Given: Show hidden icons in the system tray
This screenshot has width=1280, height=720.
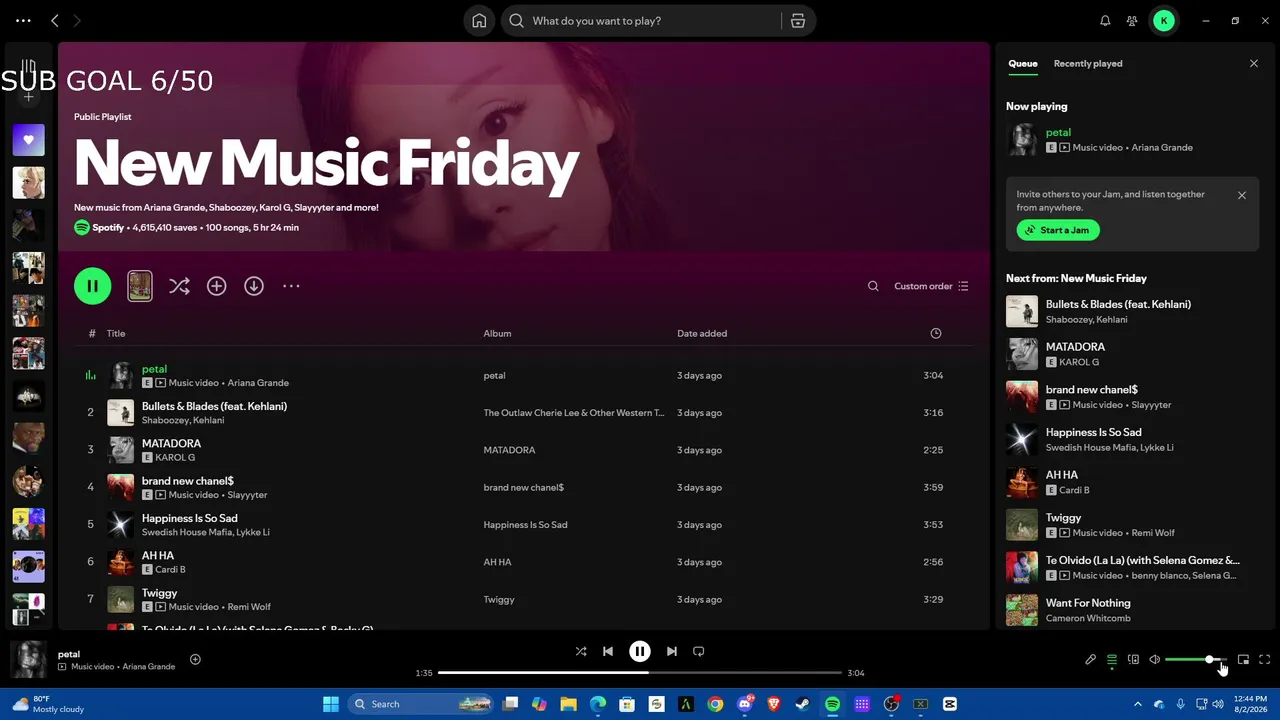Looking at the screenshot, I should (1138, 704).
